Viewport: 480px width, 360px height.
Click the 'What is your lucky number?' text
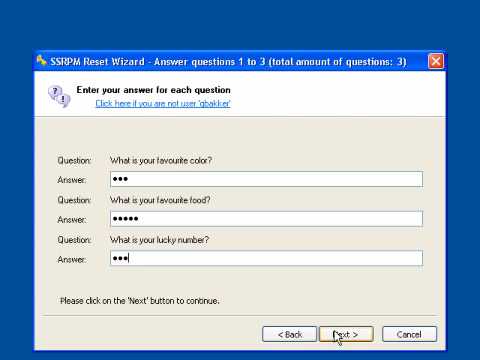[159, 240]
